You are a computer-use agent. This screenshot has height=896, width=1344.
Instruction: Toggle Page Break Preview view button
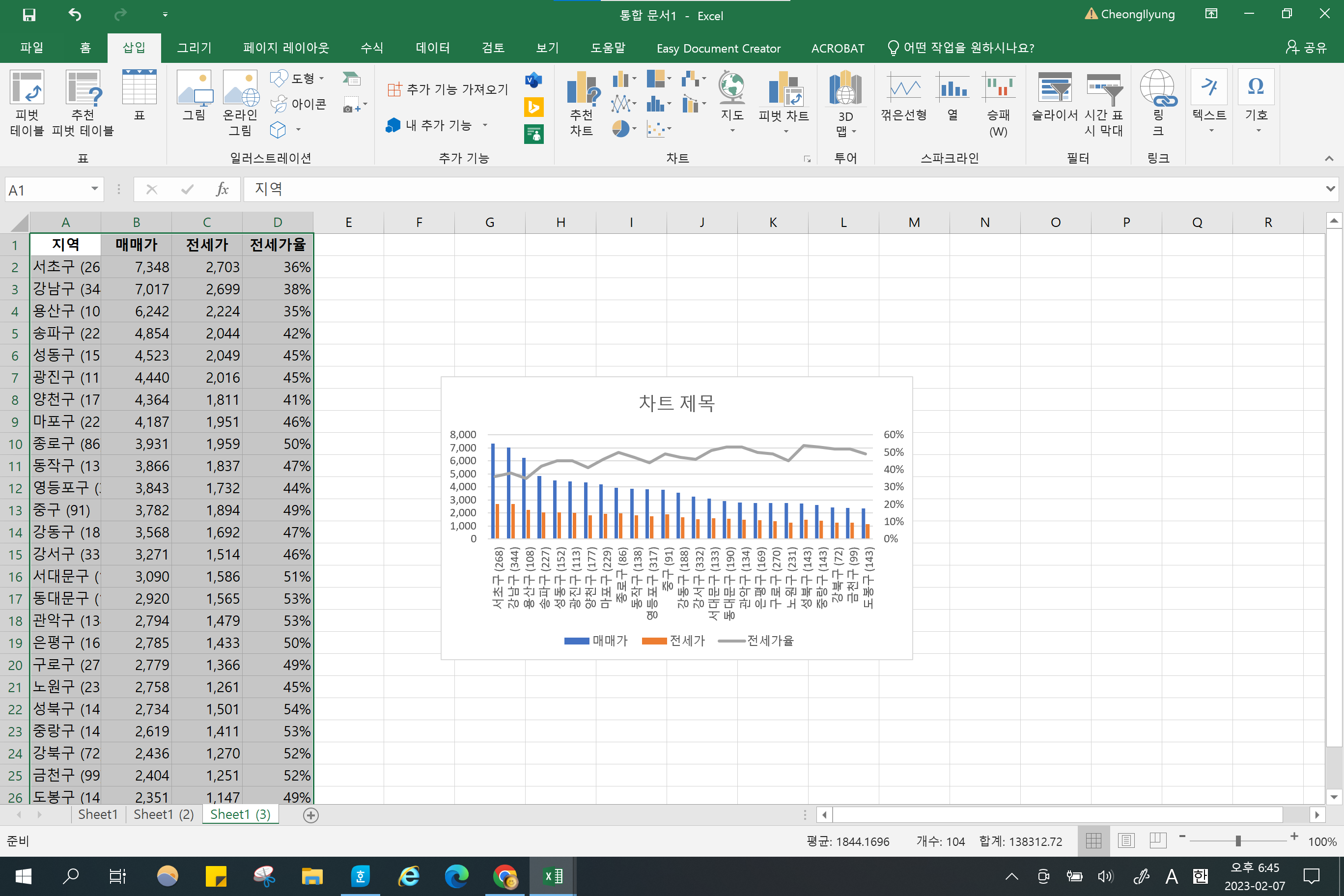[1158, 840]
